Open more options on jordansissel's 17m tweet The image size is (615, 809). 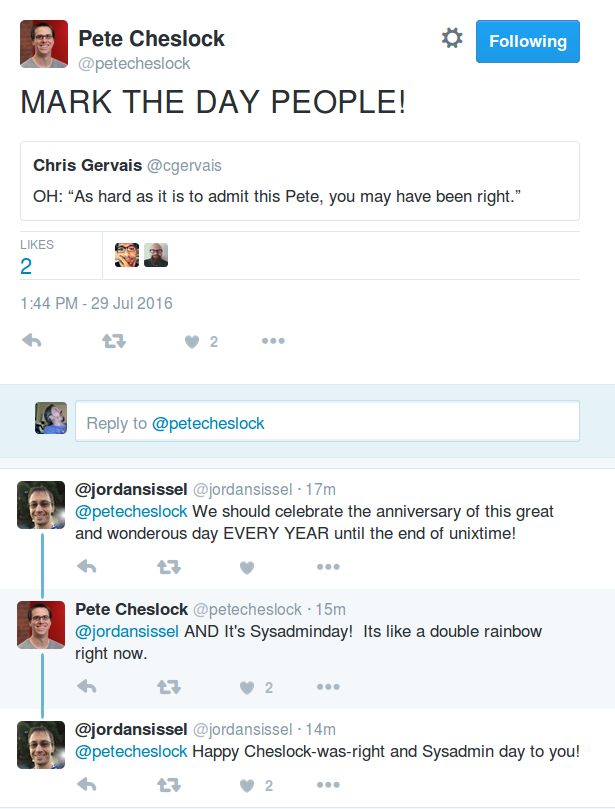point(328,567)
